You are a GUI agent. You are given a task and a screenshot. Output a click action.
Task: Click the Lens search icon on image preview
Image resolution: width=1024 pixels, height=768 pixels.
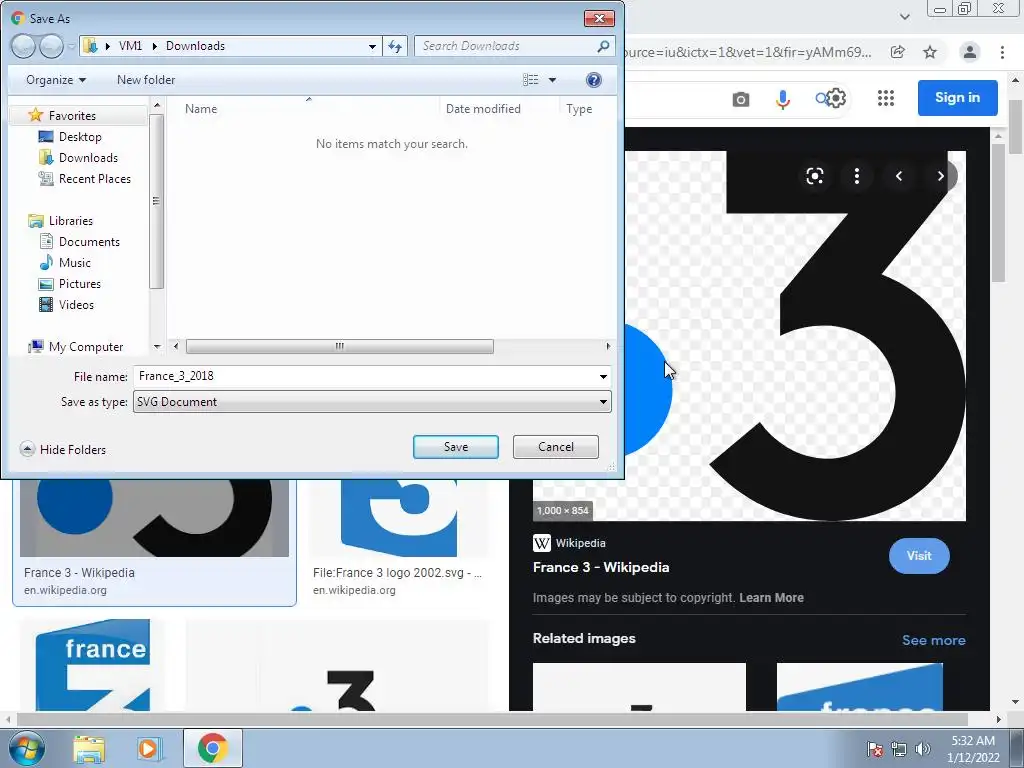coord(814,176)
